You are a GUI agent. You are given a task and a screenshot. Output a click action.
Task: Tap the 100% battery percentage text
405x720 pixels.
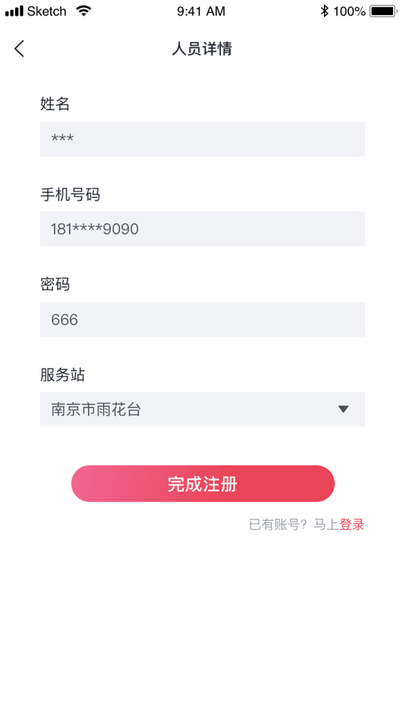coord(349,11)
